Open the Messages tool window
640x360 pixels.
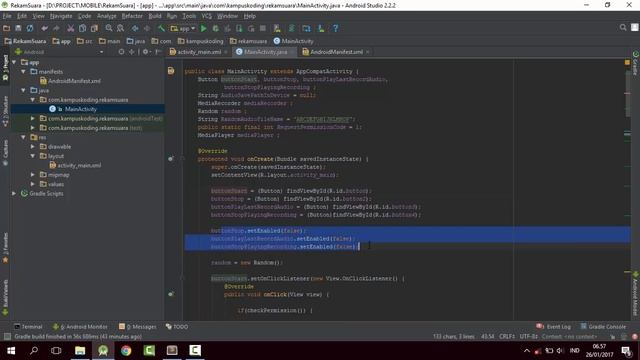138,327
